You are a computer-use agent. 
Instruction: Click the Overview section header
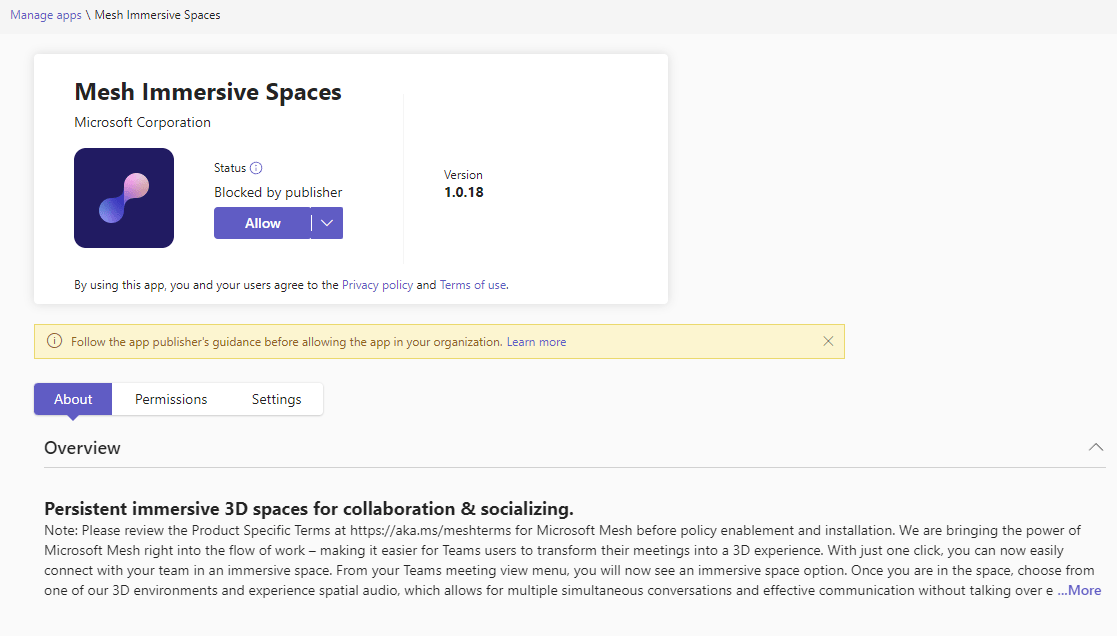(83, 448)
